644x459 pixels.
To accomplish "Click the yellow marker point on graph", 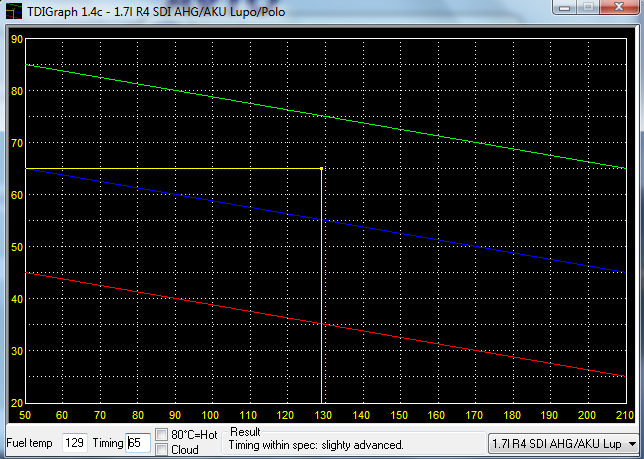I will click(321, 169).
